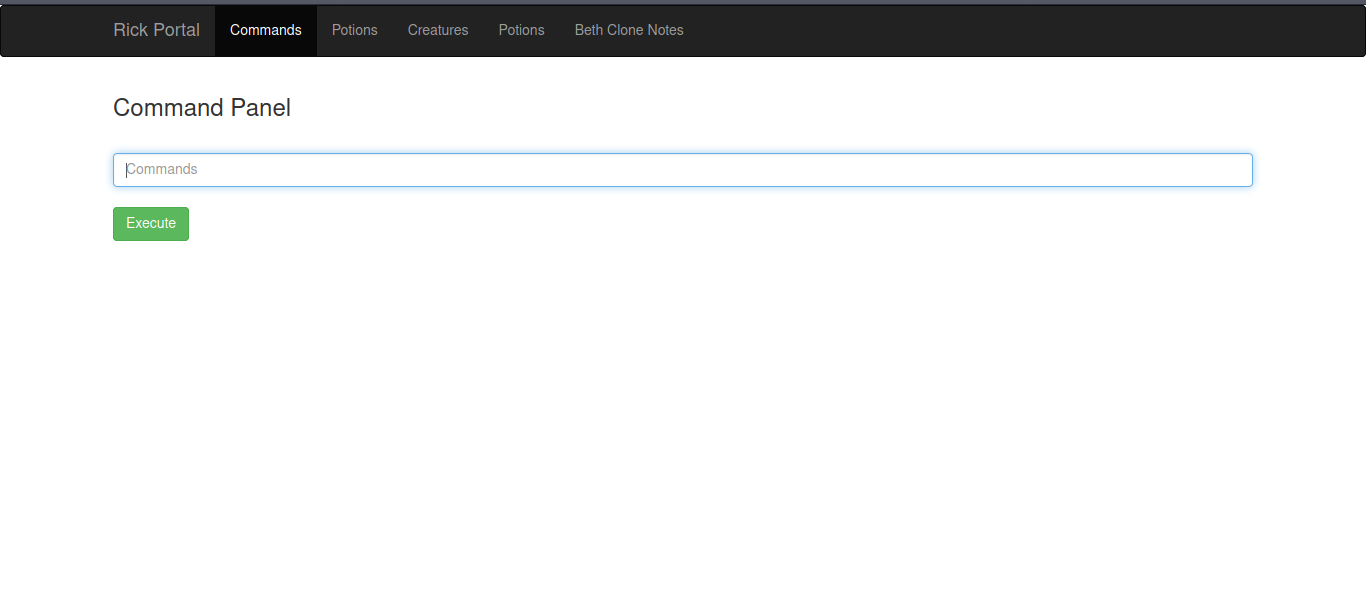Select the active Commands navigation item
1366x598 pixels.
[x=265, y=30]
